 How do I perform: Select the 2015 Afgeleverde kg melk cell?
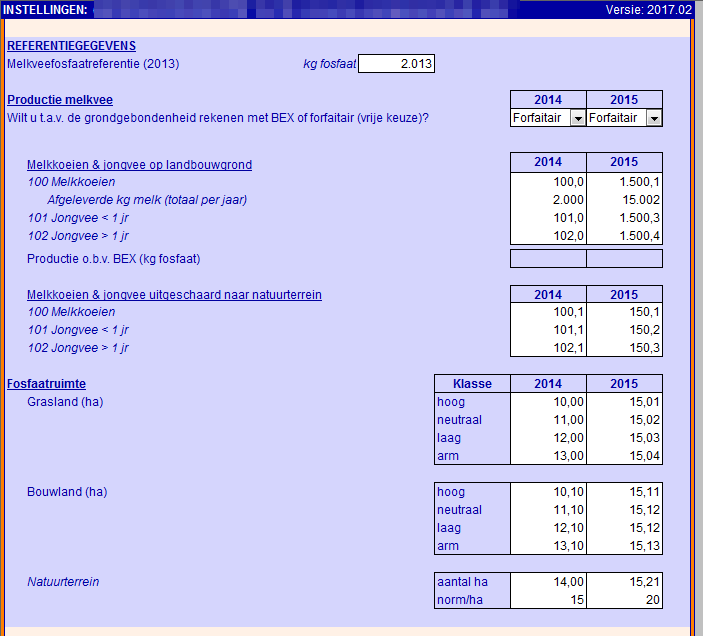624,200
